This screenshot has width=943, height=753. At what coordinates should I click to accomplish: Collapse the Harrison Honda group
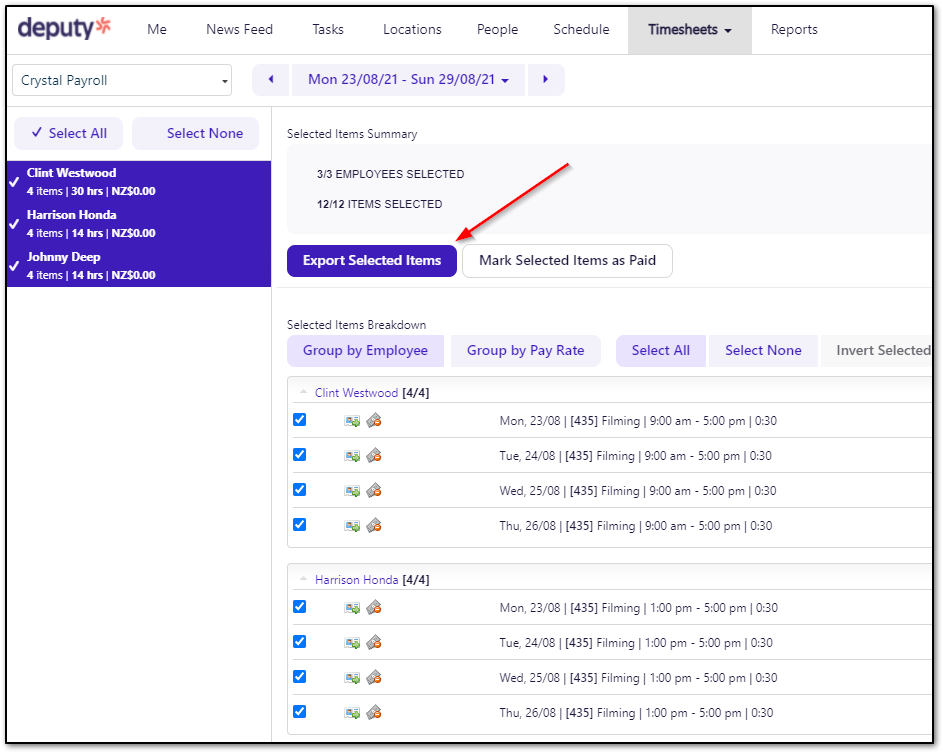pyautogui.click(x=303, y=579)
